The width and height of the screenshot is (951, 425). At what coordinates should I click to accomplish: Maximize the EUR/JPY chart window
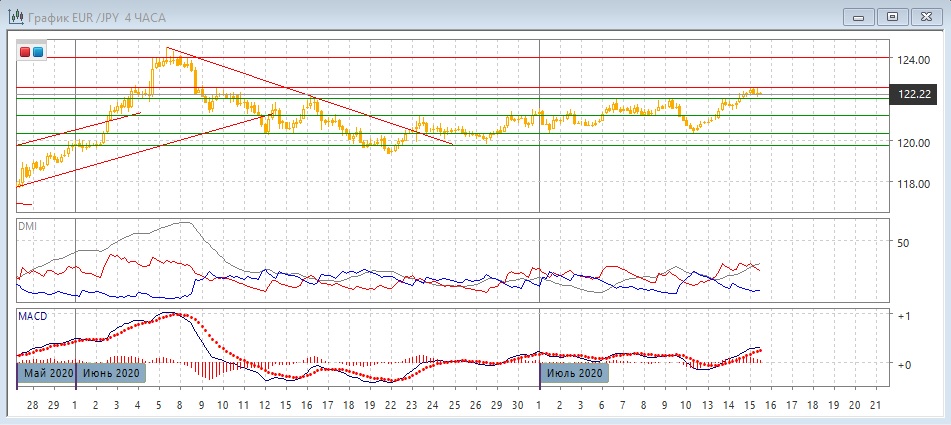893,16
